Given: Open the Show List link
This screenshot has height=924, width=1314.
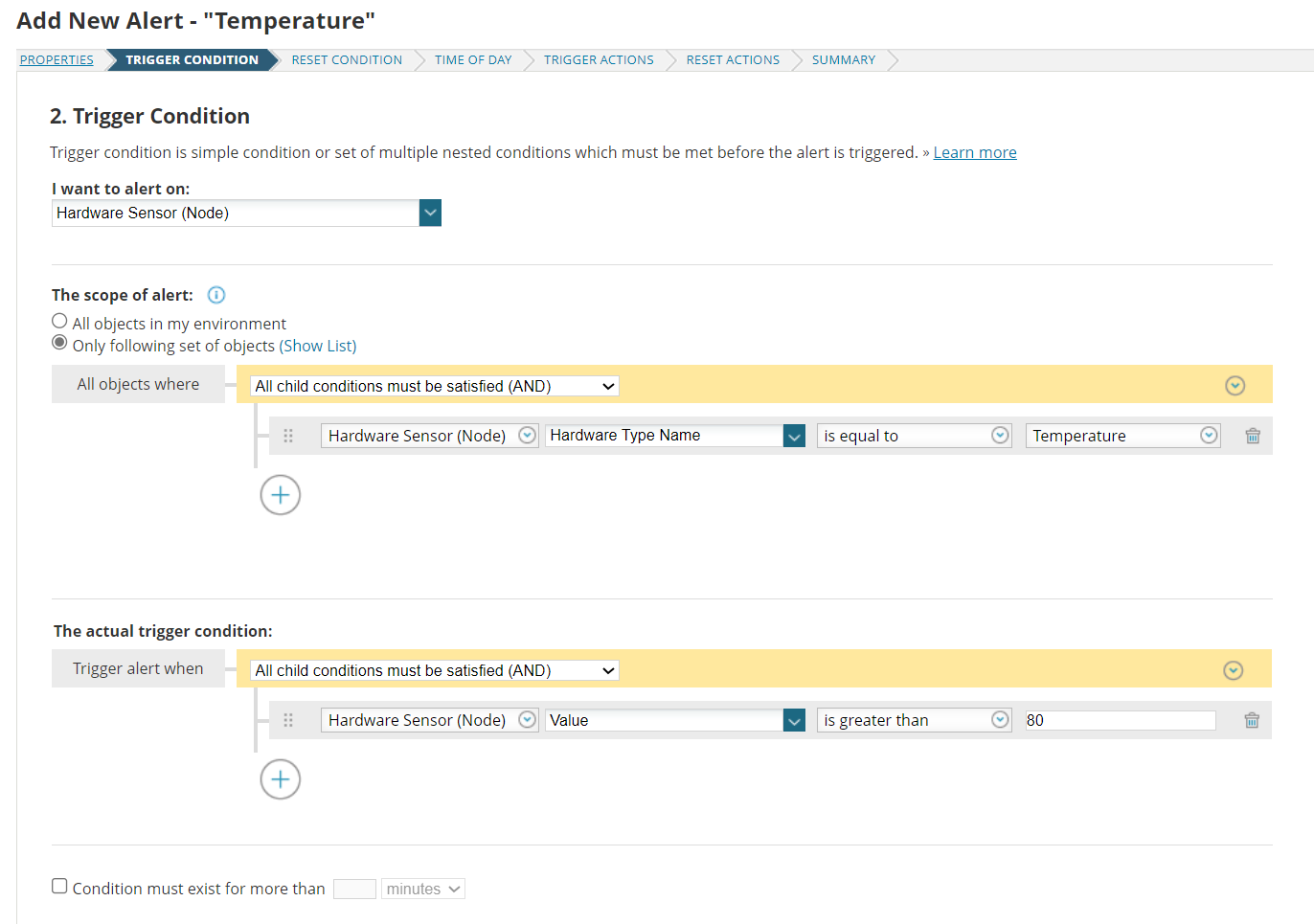Looking at the screenshot, I should pos(318,346).
